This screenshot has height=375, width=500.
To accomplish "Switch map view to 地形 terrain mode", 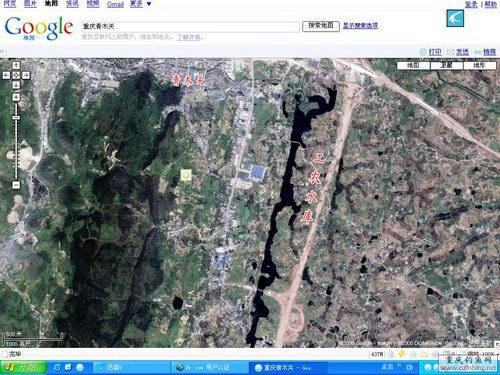I will (x=479, y=65).
